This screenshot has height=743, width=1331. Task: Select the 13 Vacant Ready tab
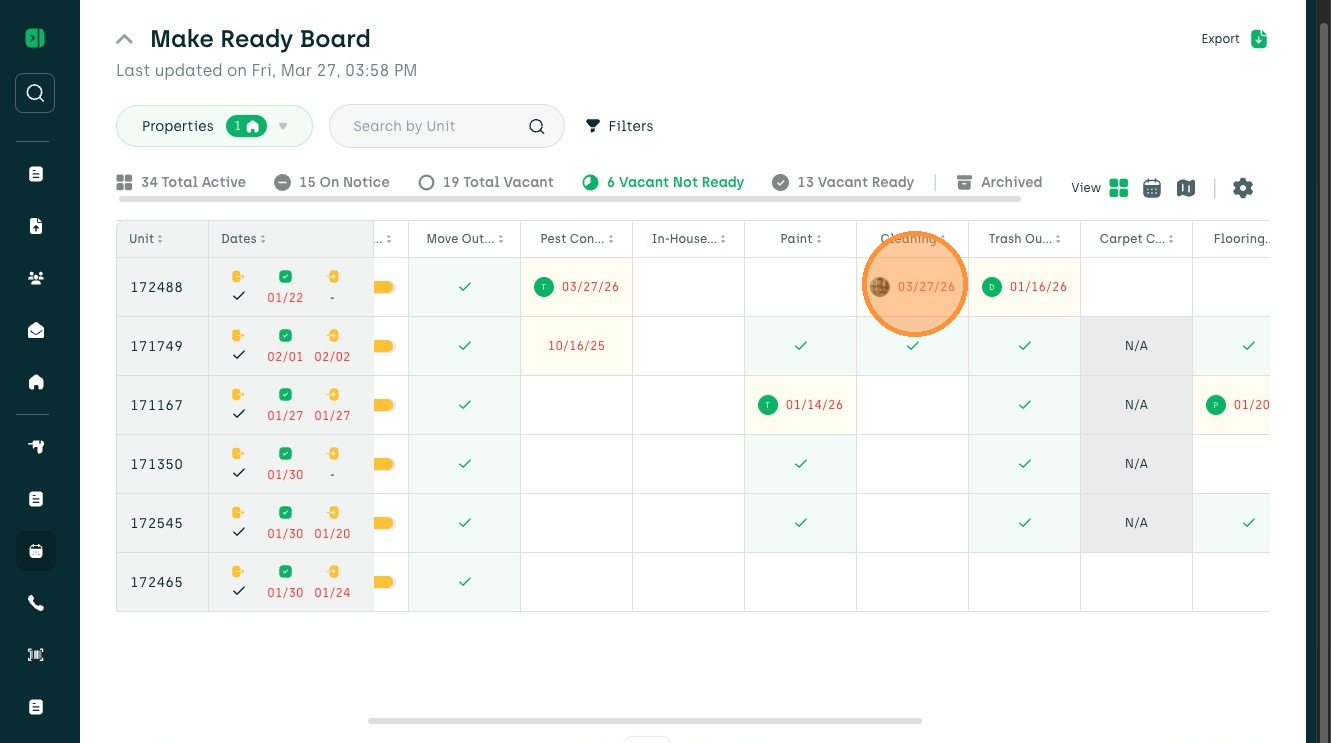[x=843, y=182]
